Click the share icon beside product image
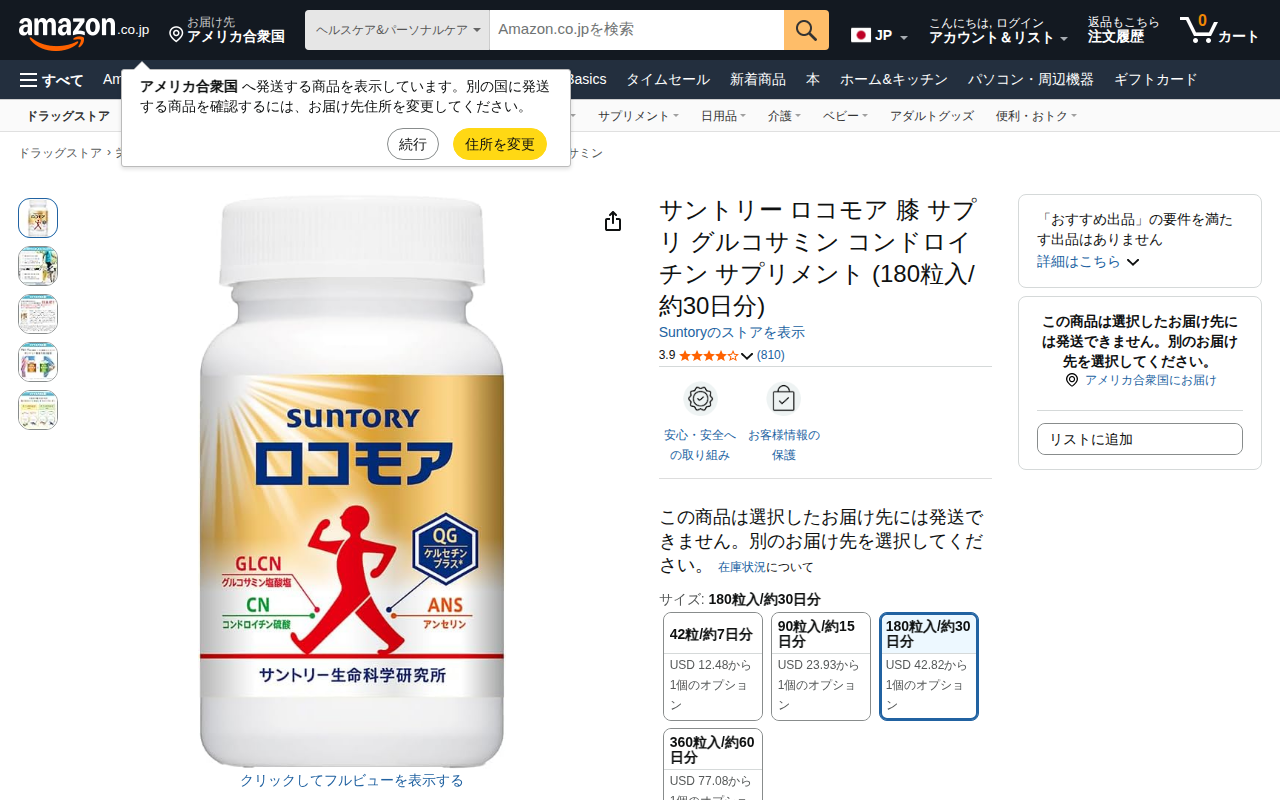 [613, 221]
